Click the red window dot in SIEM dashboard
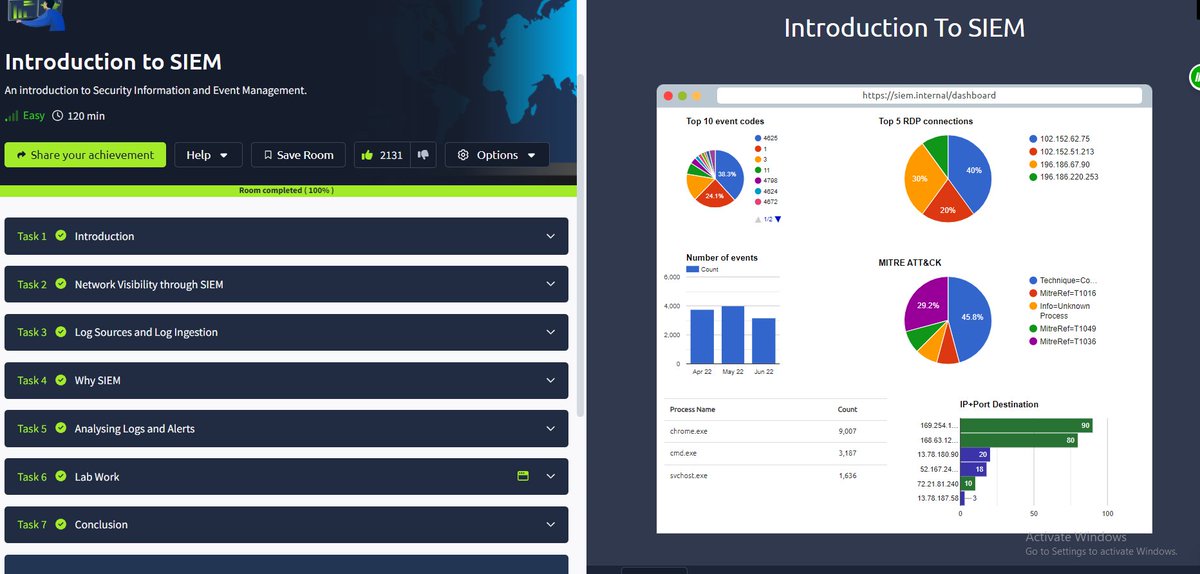The width and height of the screenshot is (1200, 574). (x=668, y=96)
